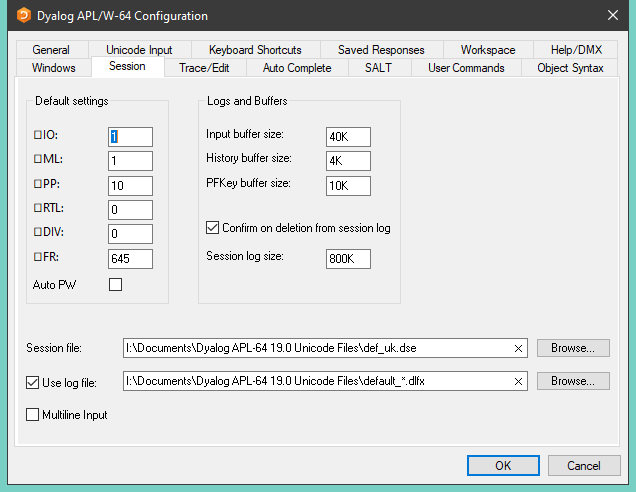Clear the Session file path with X icon
Screen dimensions: 636x492
518,348
